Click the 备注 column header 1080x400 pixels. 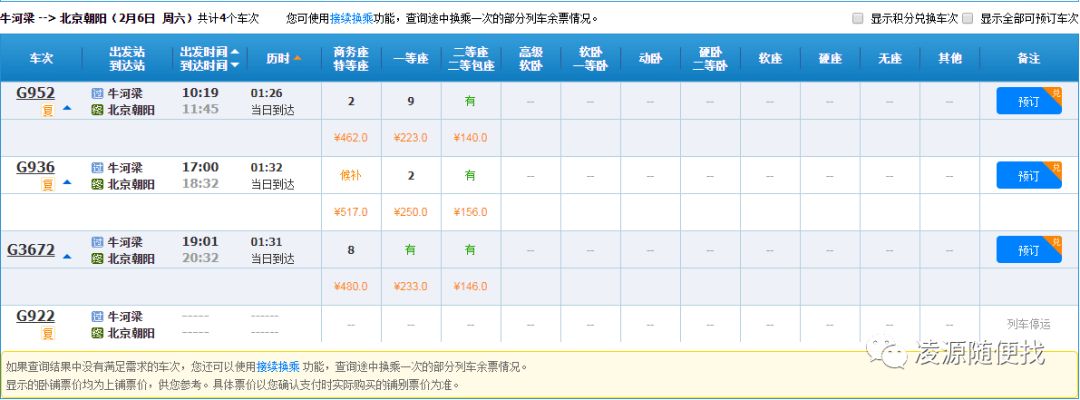[1028, 59]
